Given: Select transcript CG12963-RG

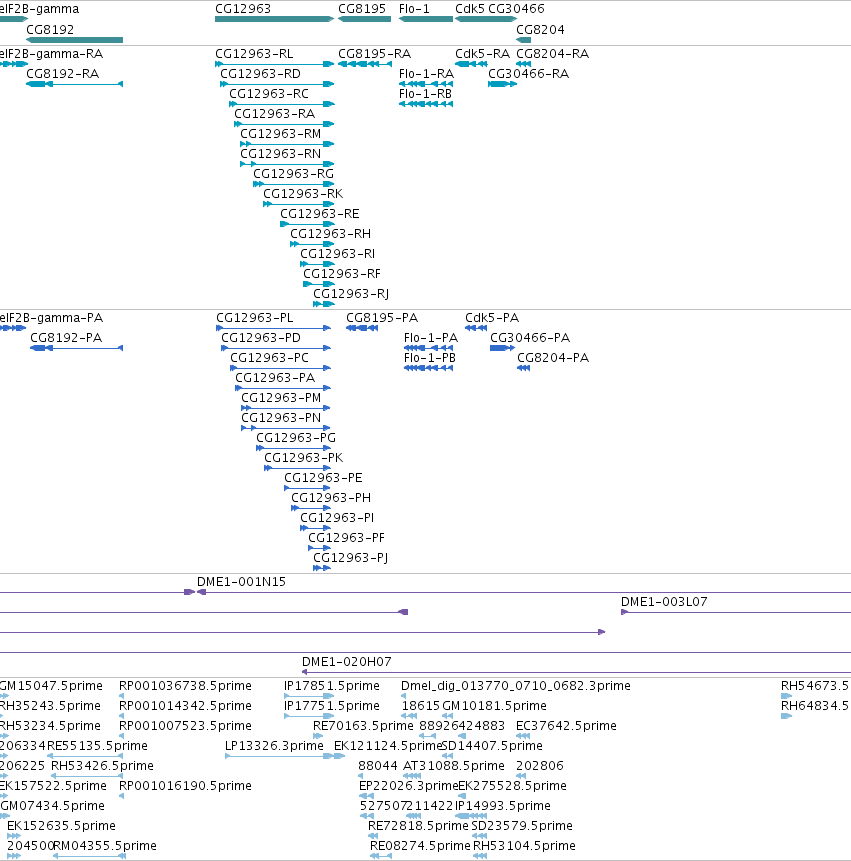Looking at the screenshot, I should coord(294,184).
